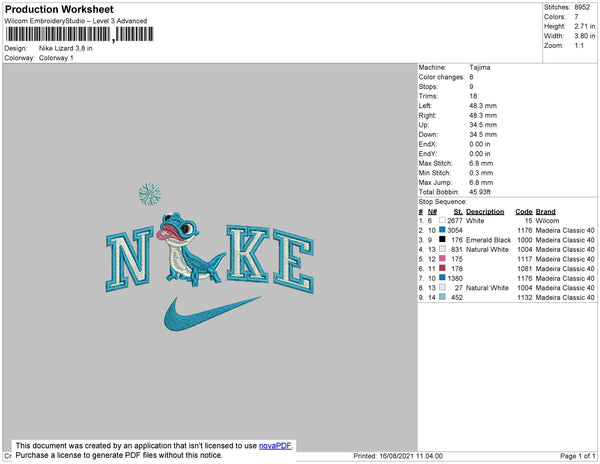Pick the red swatch beside stitch count 178

click(x=442, y=268)
